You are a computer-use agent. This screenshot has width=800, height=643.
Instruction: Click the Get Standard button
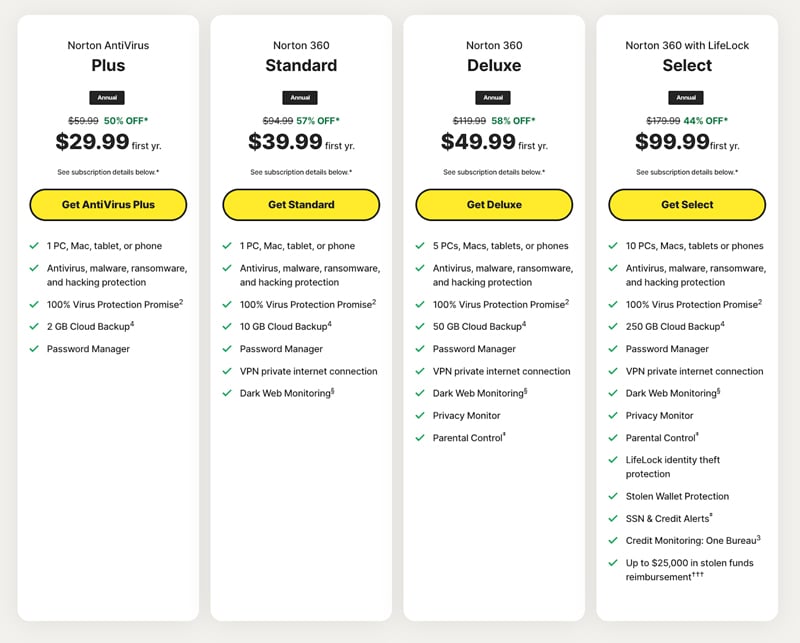301,205
